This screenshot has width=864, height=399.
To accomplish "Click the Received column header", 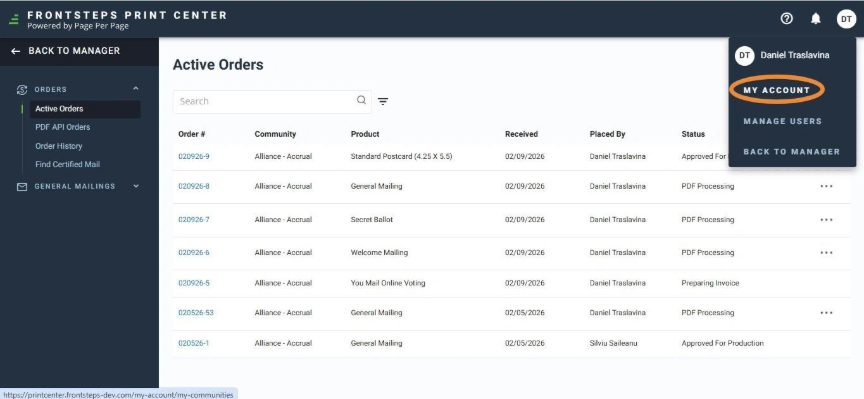I will click(521, 134).
